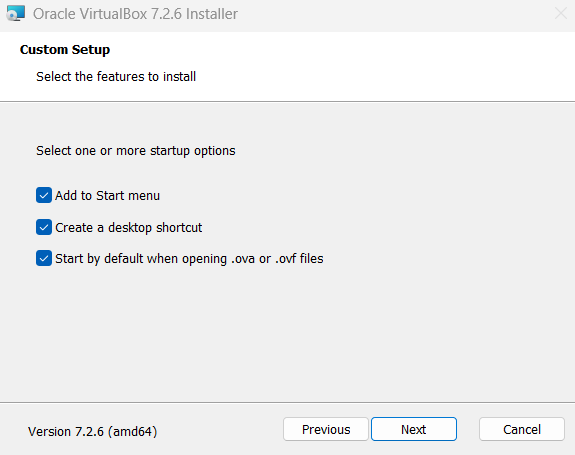This screenshot has width=575, height=455.
Task: Click the Custom Setup heading
Action: pyautogui.click(x=65, y=49)
